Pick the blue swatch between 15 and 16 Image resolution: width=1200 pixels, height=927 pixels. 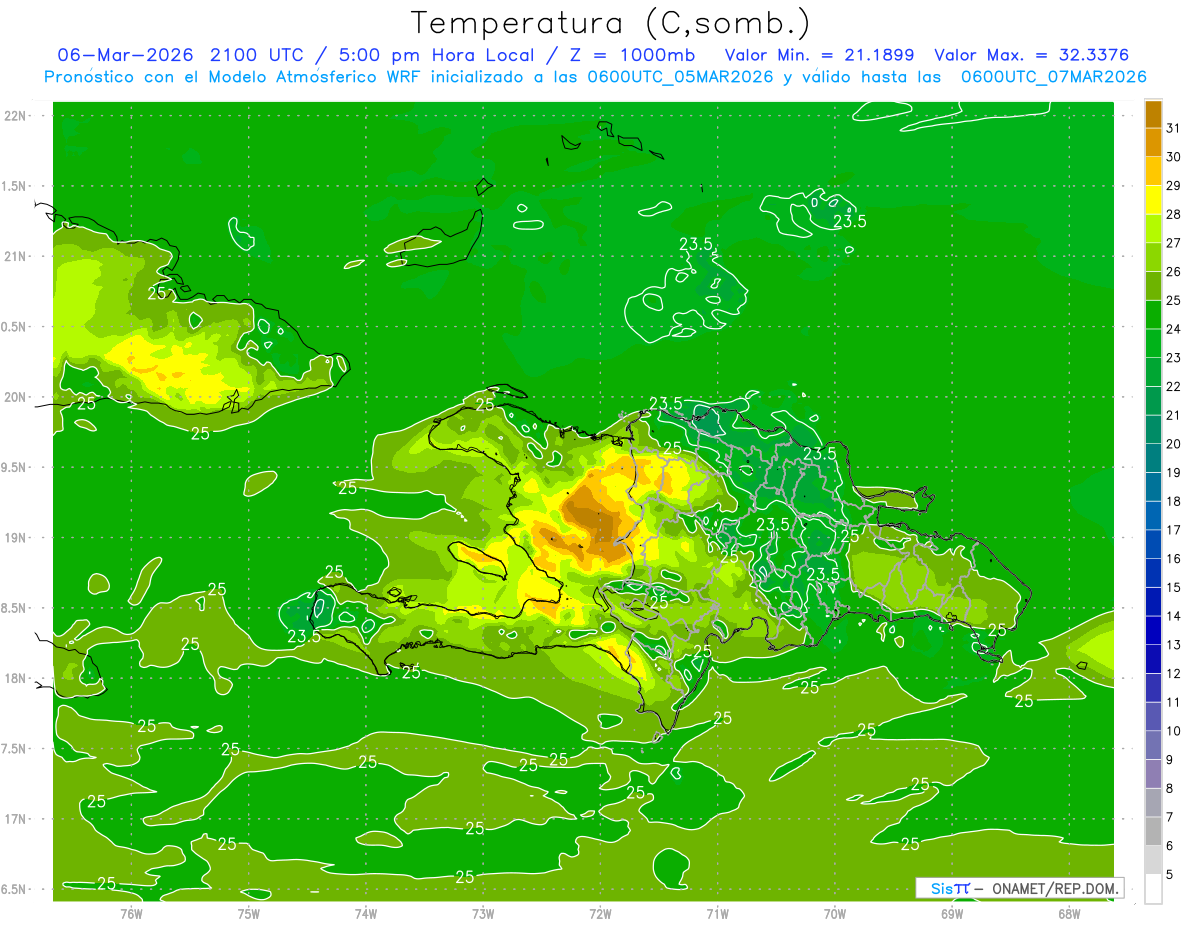(x=1153, y=573)
